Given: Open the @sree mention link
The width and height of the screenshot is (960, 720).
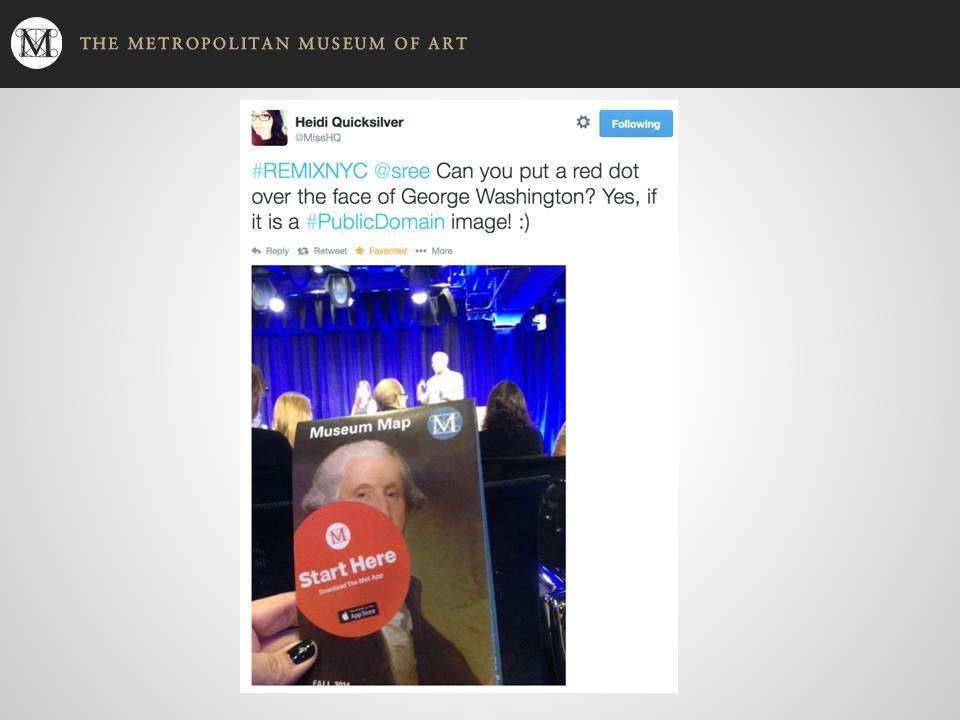Looking at the screenshot, I should (402, 171).
